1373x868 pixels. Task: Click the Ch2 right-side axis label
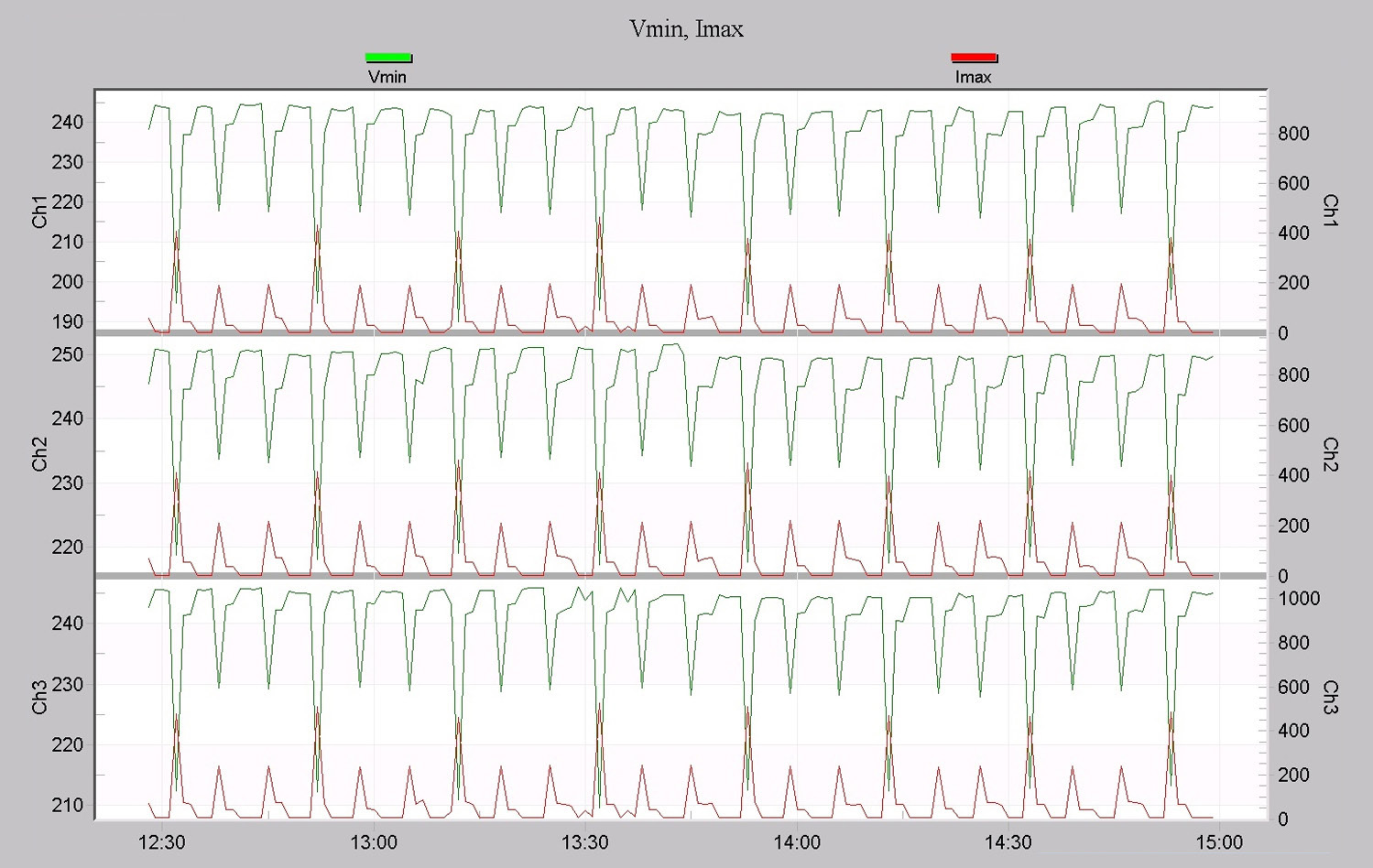[1332, 456]
